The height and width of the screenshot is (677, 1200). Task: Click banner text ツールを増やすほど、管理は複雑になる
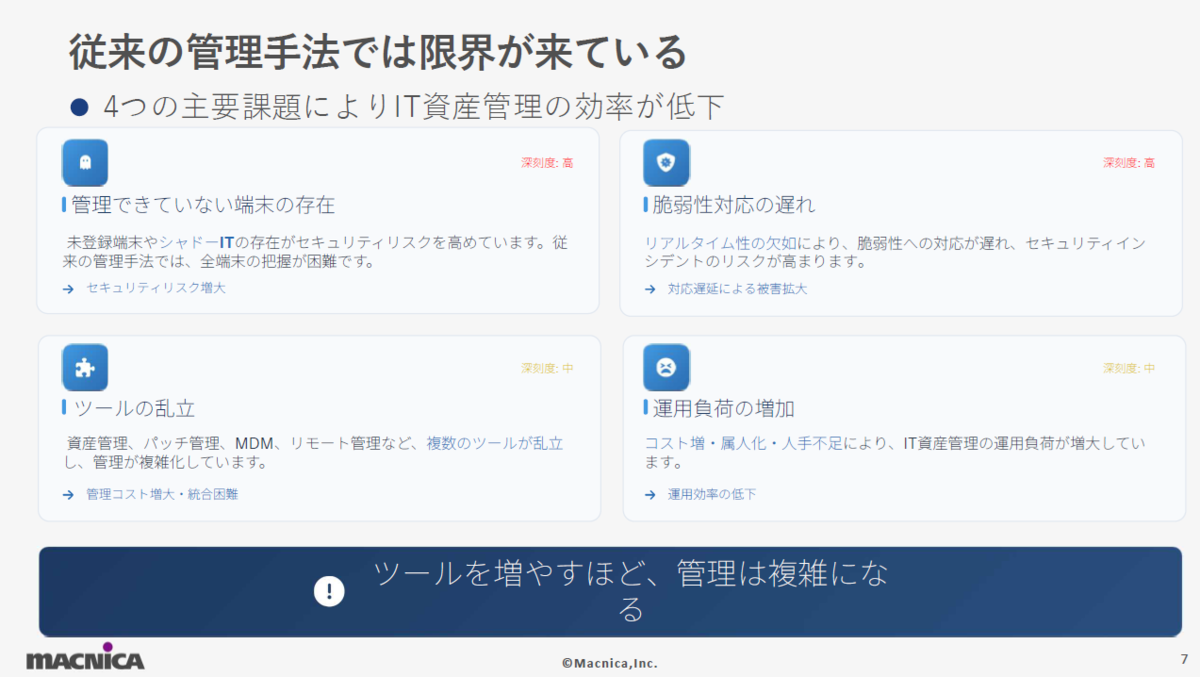tap(631, 591)
